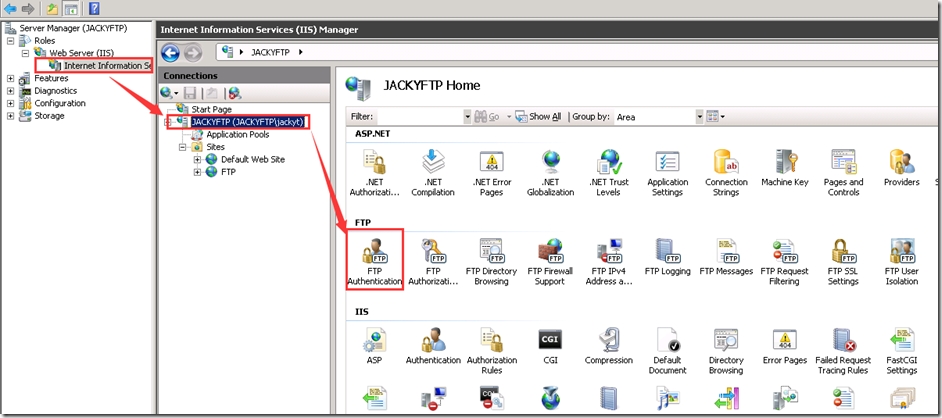
Task: Open .NET Error Pages
Action: coord(491,173)
